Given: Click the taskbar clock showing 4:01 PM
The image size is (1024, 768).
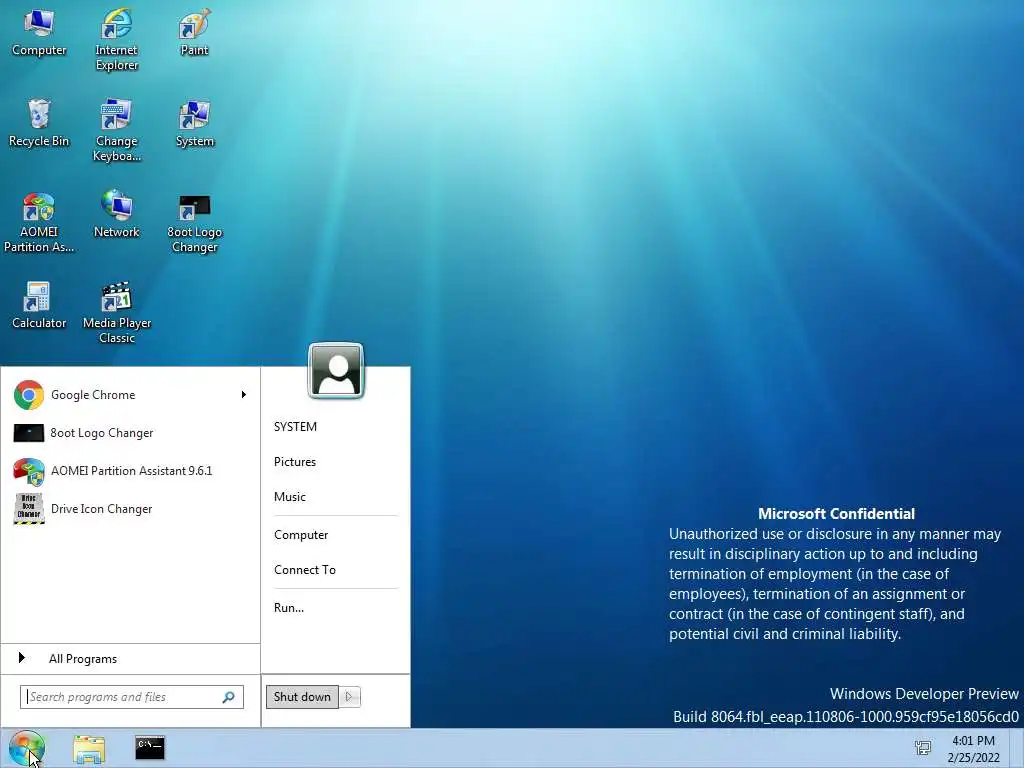Looking at the screenshot, I should click(973, 748).
